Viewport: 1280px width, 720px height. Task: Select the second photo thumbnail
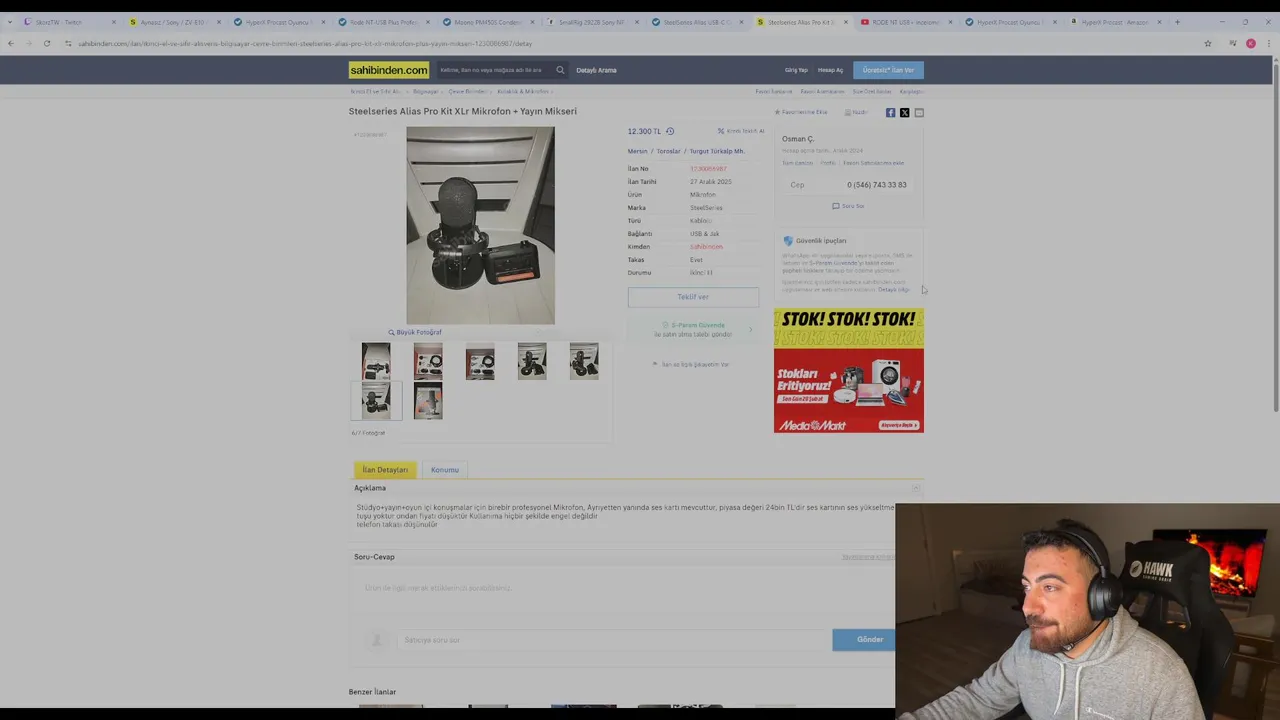point(428,361)
